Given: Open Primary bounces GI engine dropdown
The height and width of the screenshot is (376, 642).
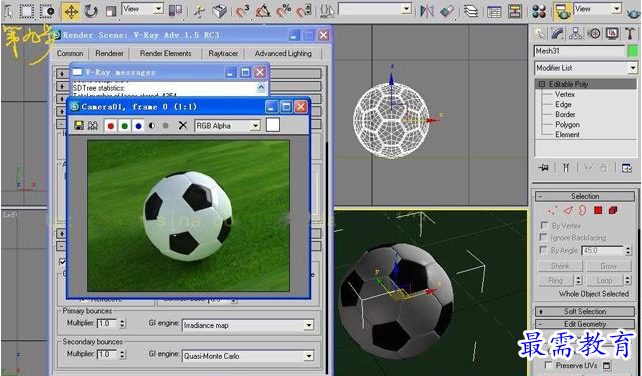Looking at the screenshot, I should [248, 325].
